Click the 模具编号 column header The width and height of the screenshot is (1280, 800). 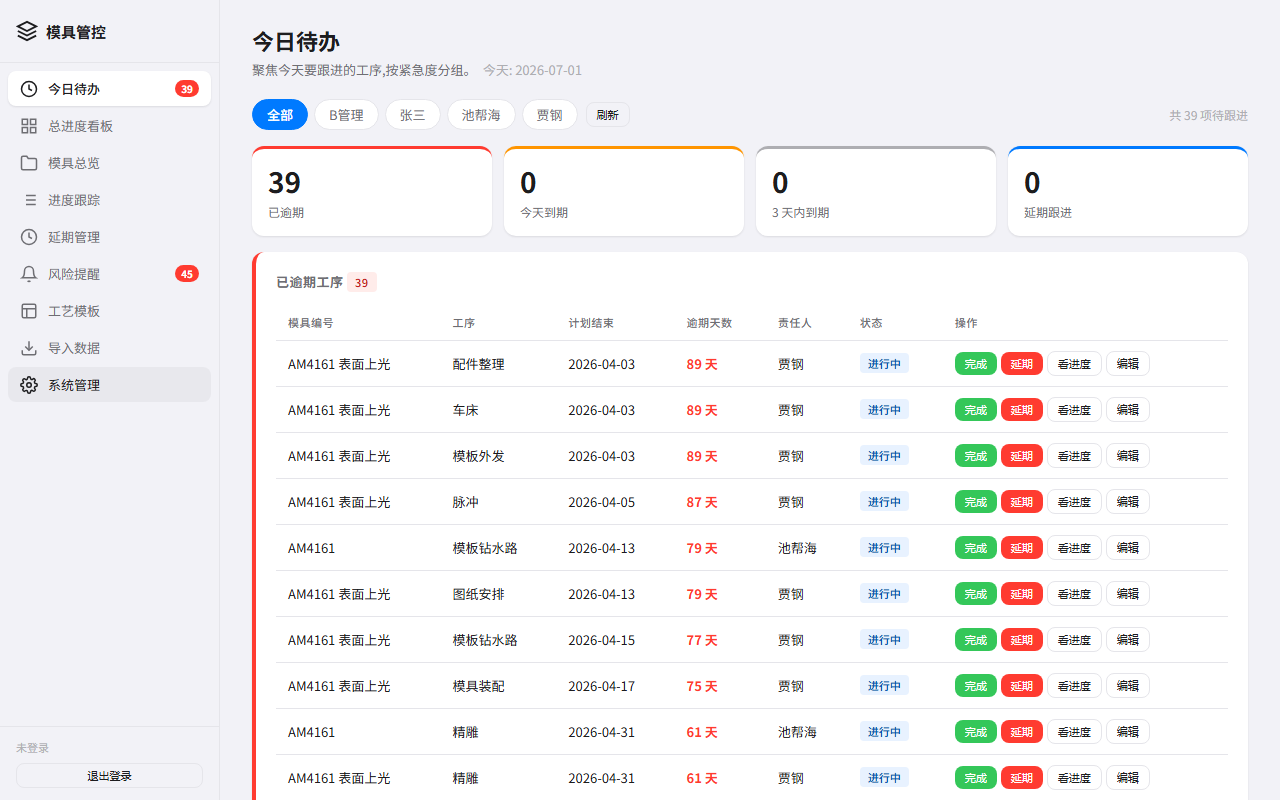(x=311, y=323)
